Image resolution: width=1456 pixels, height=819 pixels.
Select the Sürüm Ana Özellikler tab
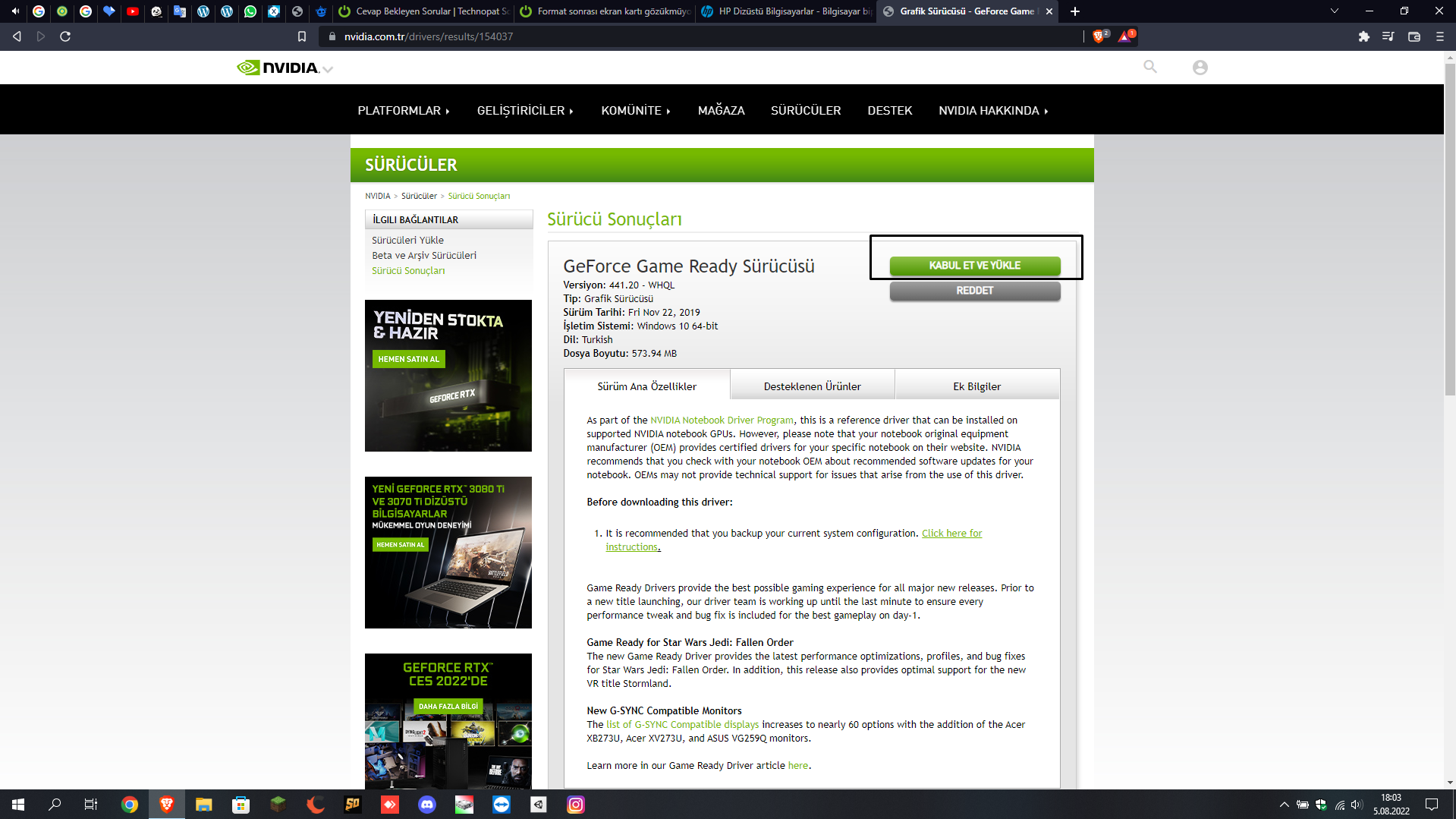pyautogui.click(x=646, y=386)
